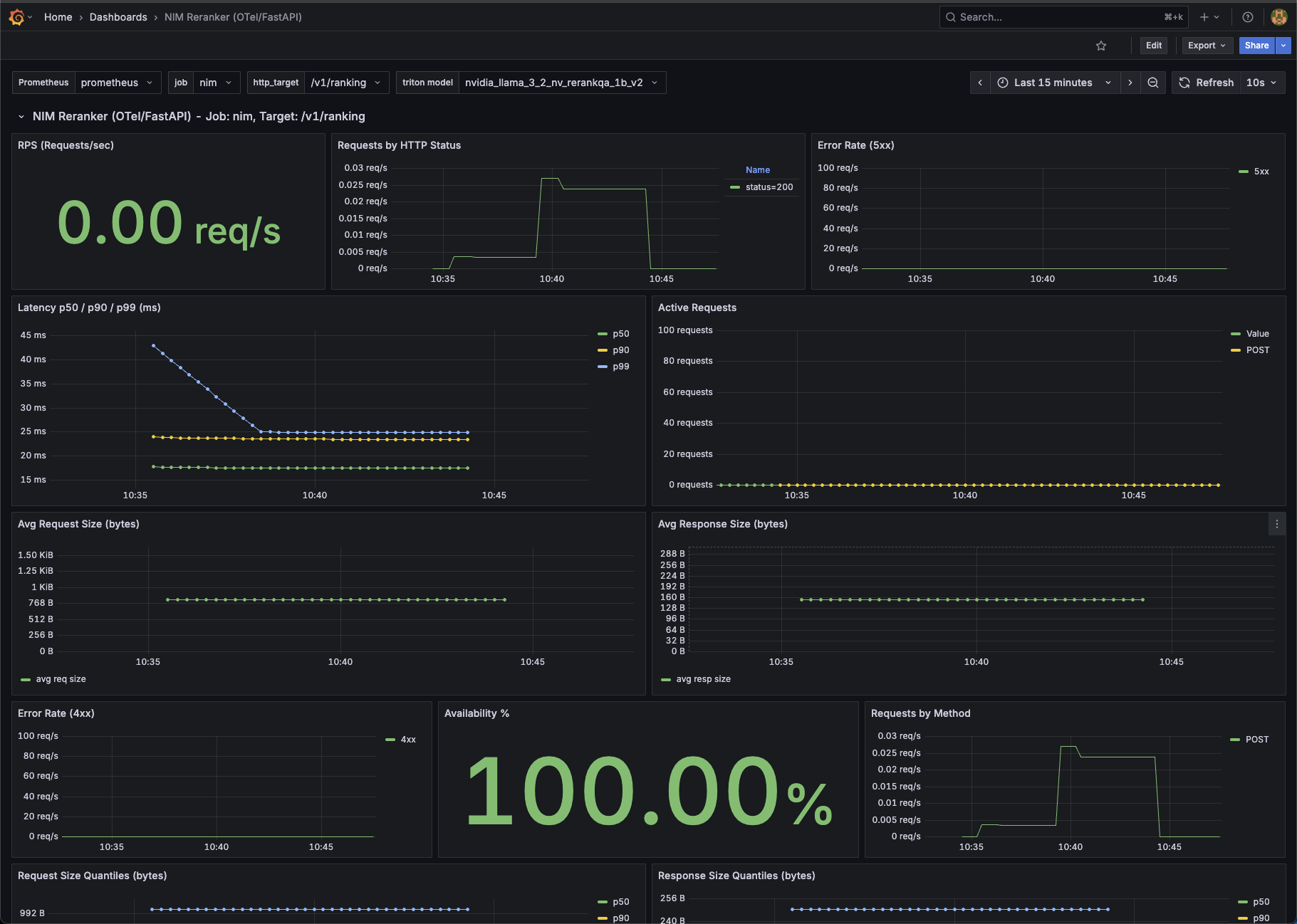Open the triton model variable dropdown

(x=562, y=83)
